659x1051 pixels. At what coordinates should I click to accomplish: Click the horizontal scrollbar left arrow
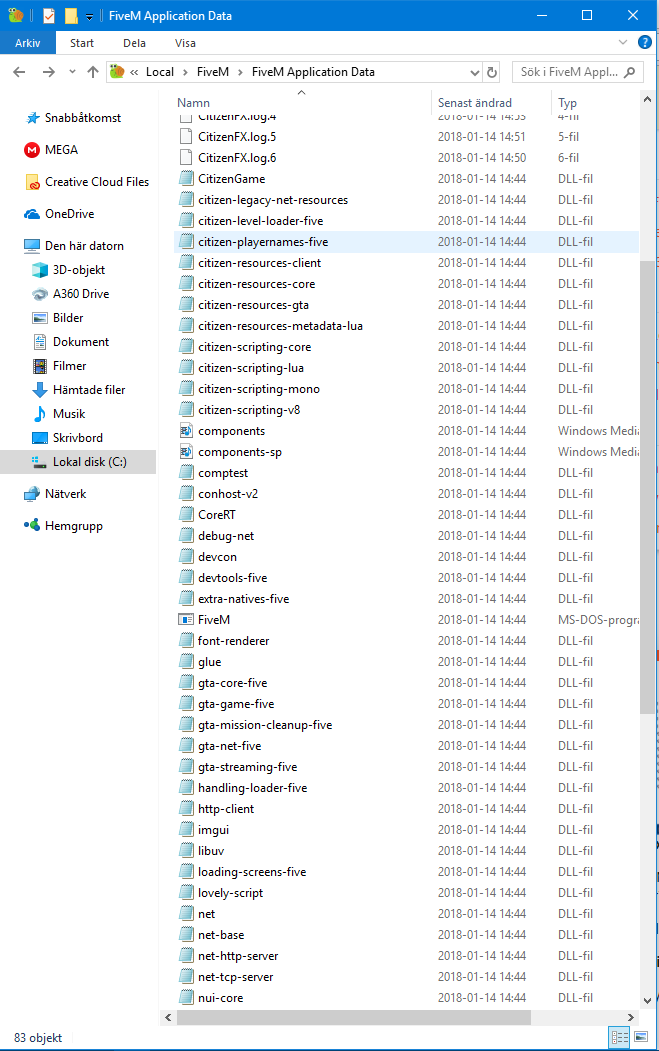tap(168, 1017)
